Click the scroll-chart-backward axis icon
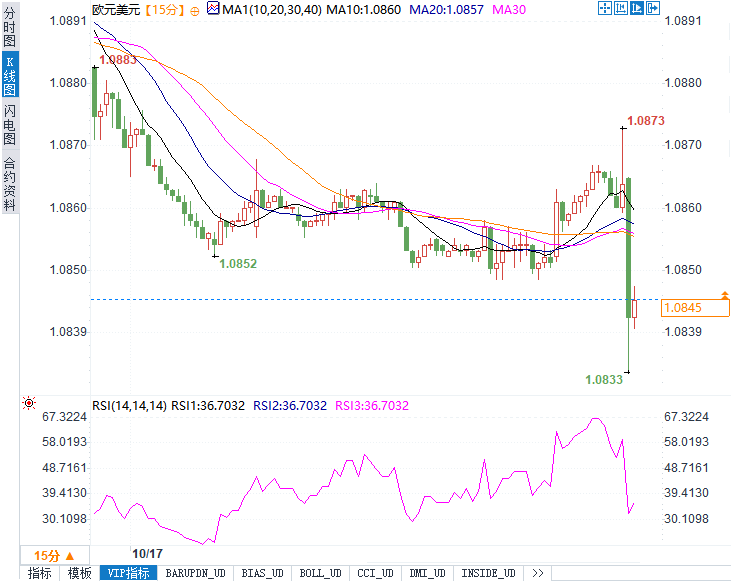The image size is (731, 581). pos(621,8)
